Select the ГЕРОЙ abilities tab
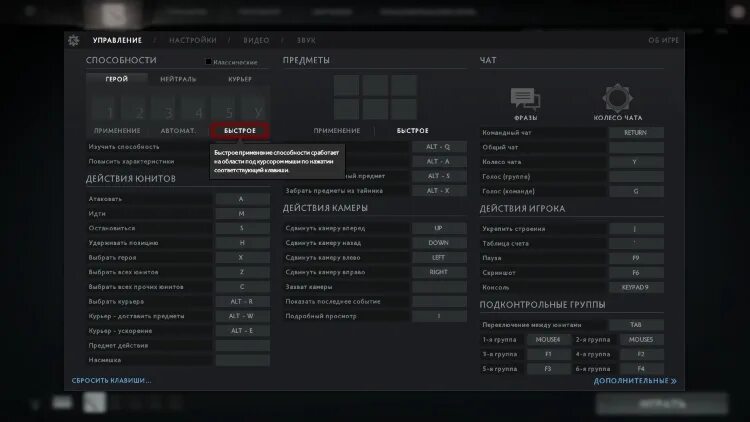 point(117,79)
